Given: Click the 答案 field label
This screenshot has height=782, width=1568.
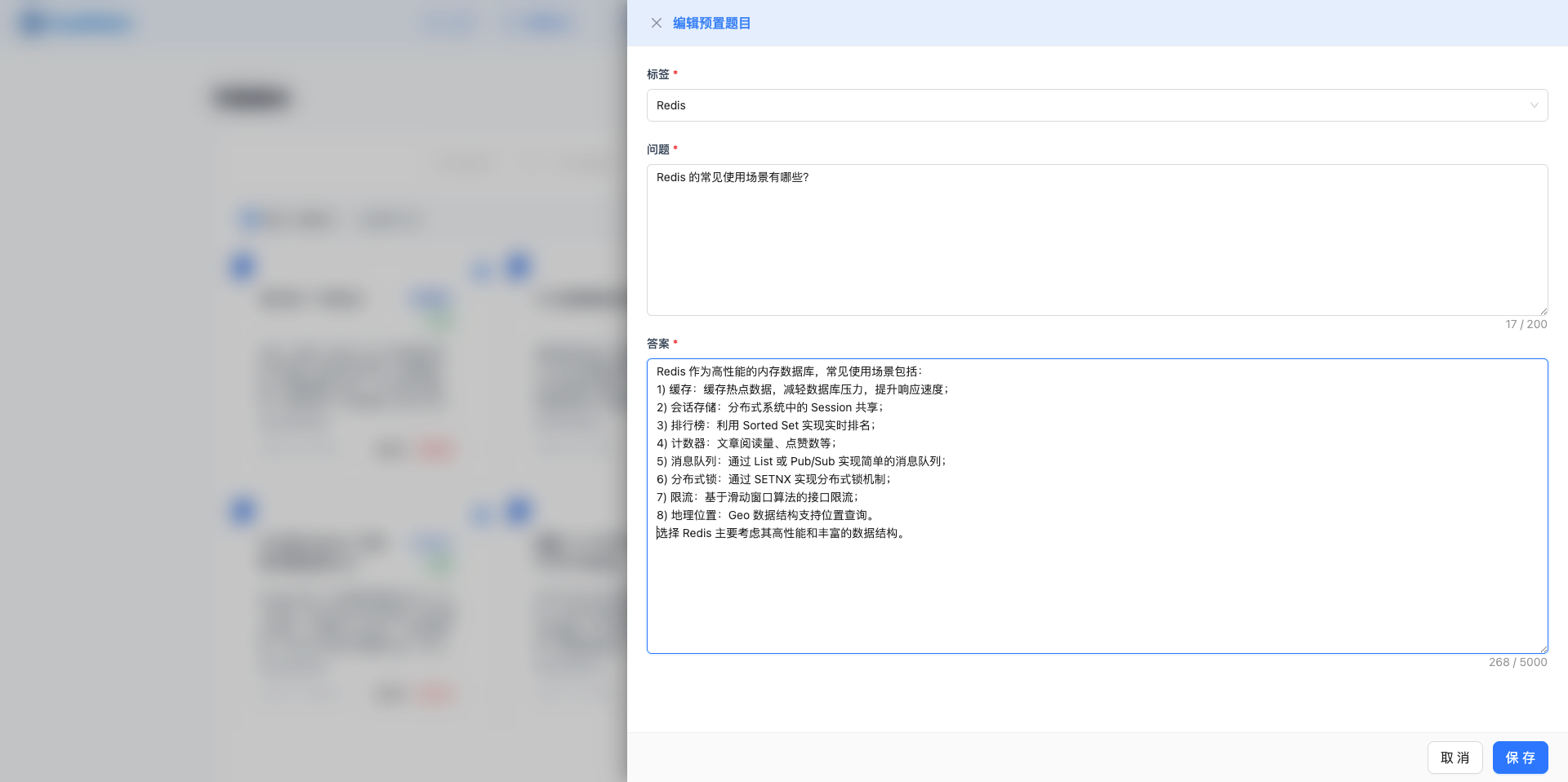Looking at the screenshot, I should (657, 344).
